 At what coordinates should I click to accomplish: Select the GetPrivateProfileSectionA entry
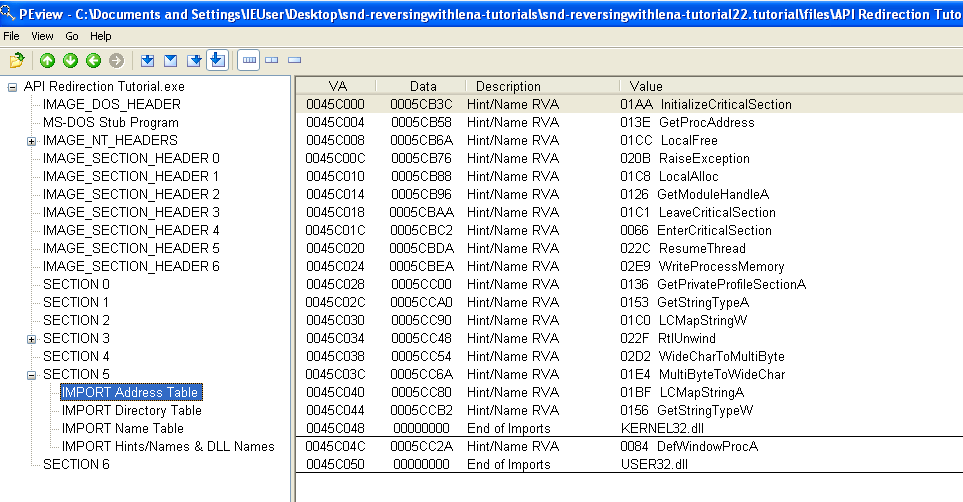[x=630, y=284]
